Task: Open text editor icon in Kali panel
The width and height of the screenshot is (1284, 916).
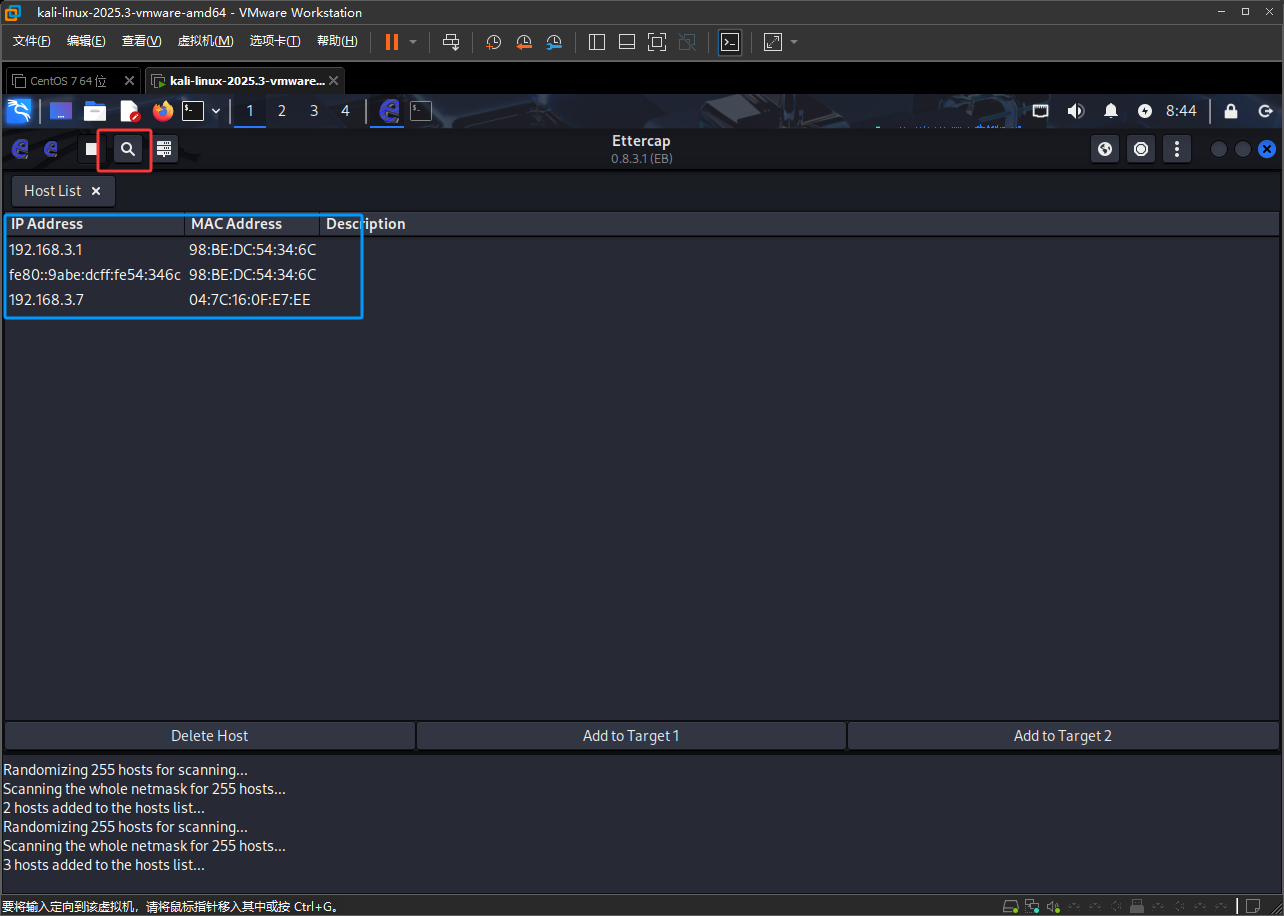Action: (x=130, y=111)
